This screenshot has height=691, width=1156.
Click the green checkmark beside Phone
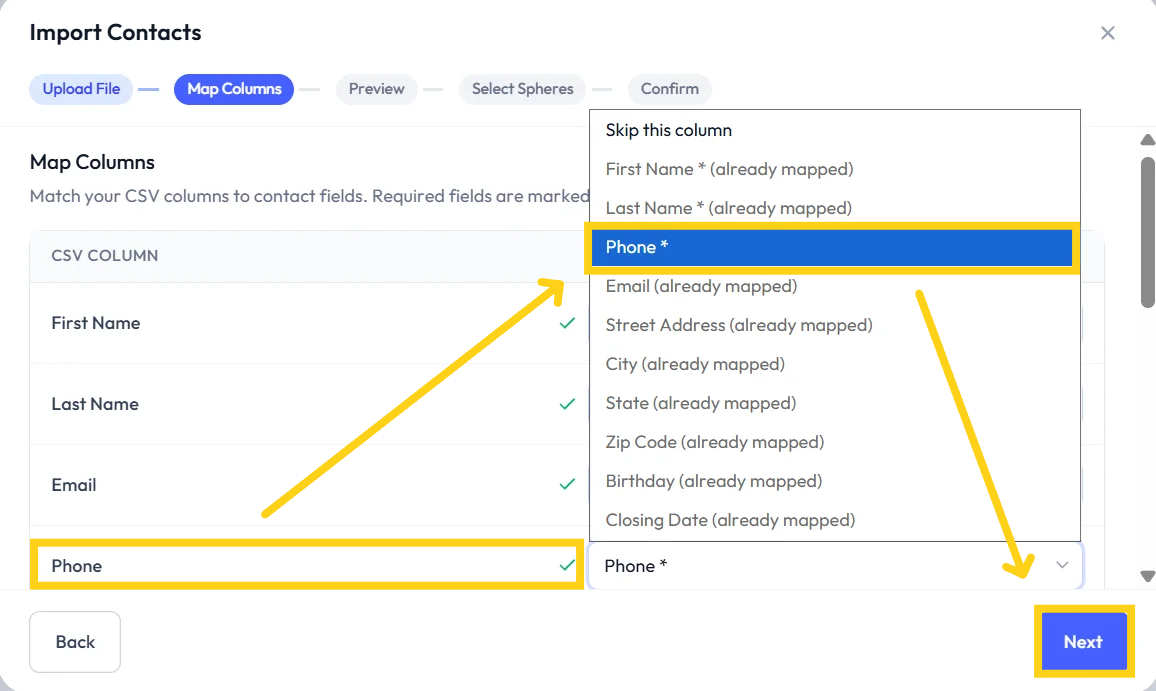coord(567,566)
